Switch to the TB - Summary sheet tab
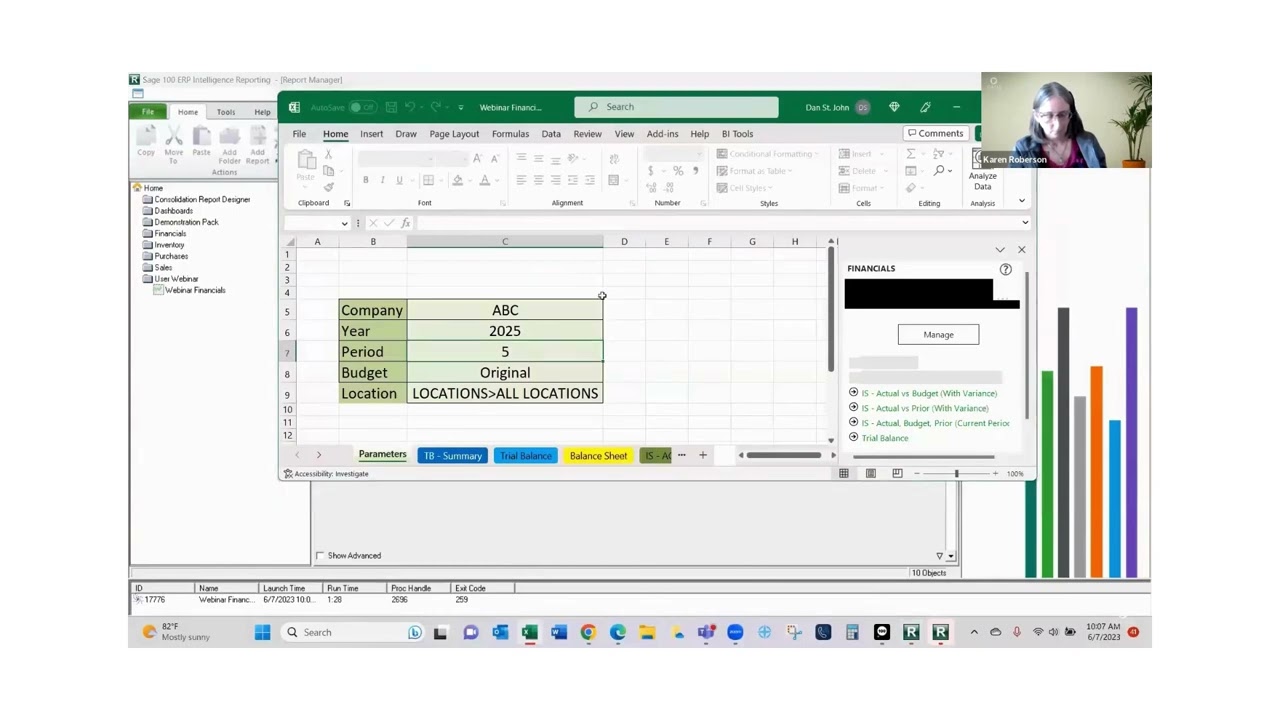Viewport: 1280px width, 720px height. pos(452,456)
